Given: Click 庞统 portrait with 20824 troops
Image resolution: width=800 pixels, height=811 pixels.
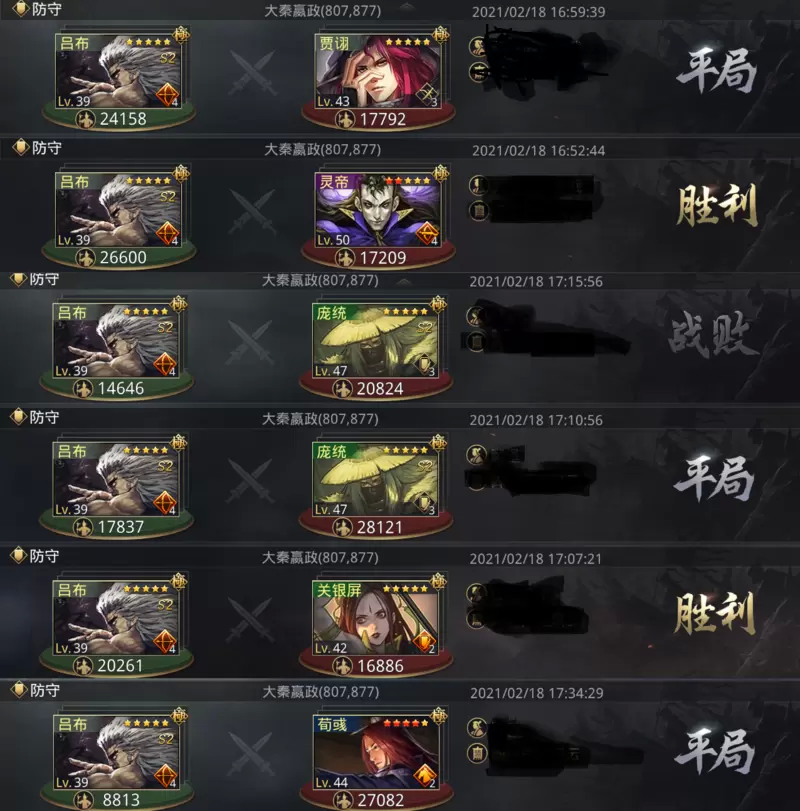Looking at the screenshot, I should [376, 341].
